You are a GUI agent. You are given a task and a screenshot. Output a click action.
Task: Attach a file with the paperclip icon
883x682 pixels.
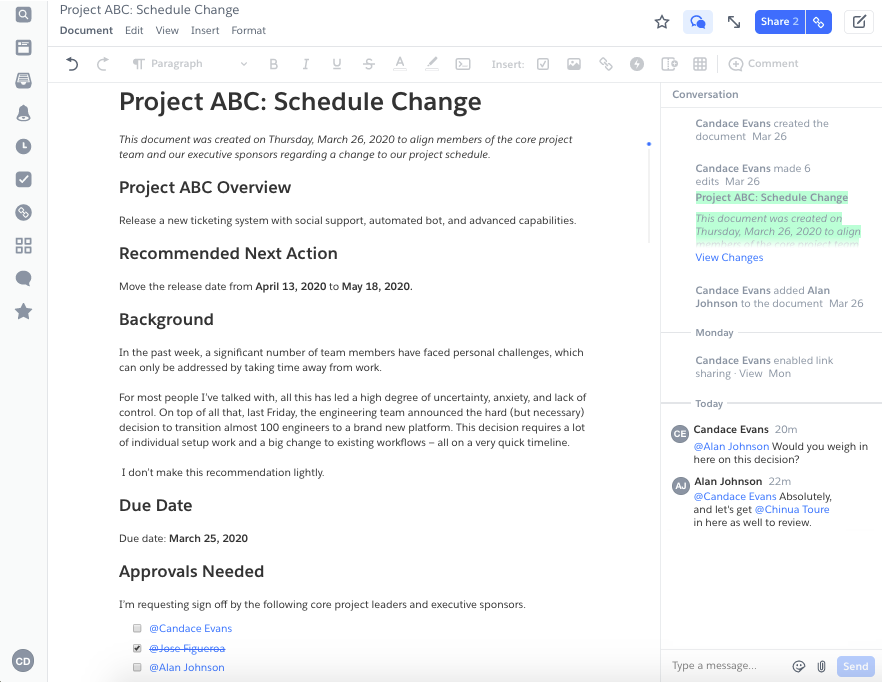click(822, 666)
